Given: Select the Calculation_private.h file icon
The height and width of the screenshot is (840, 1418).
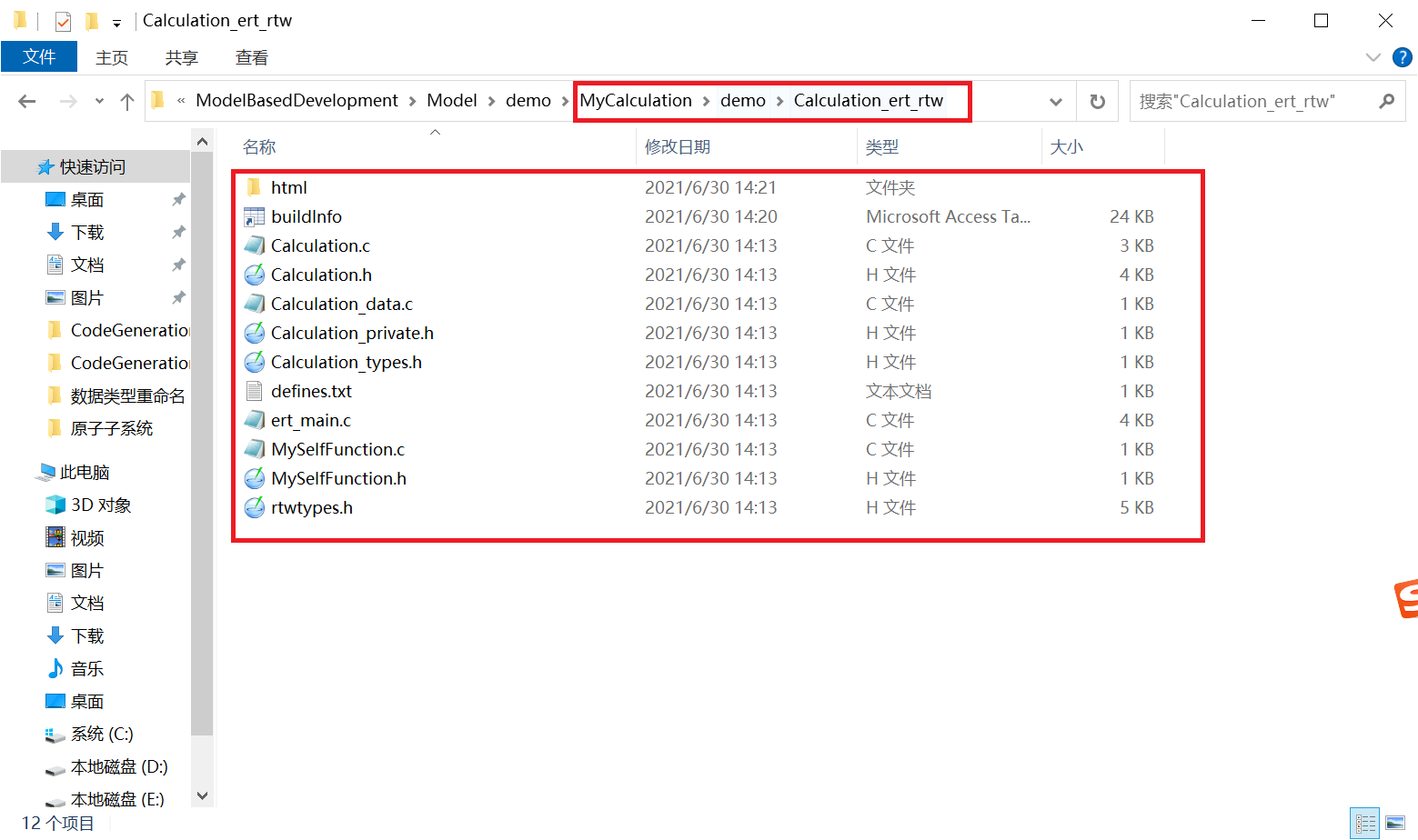Looking at the screenshot, I should coord(255,333).
